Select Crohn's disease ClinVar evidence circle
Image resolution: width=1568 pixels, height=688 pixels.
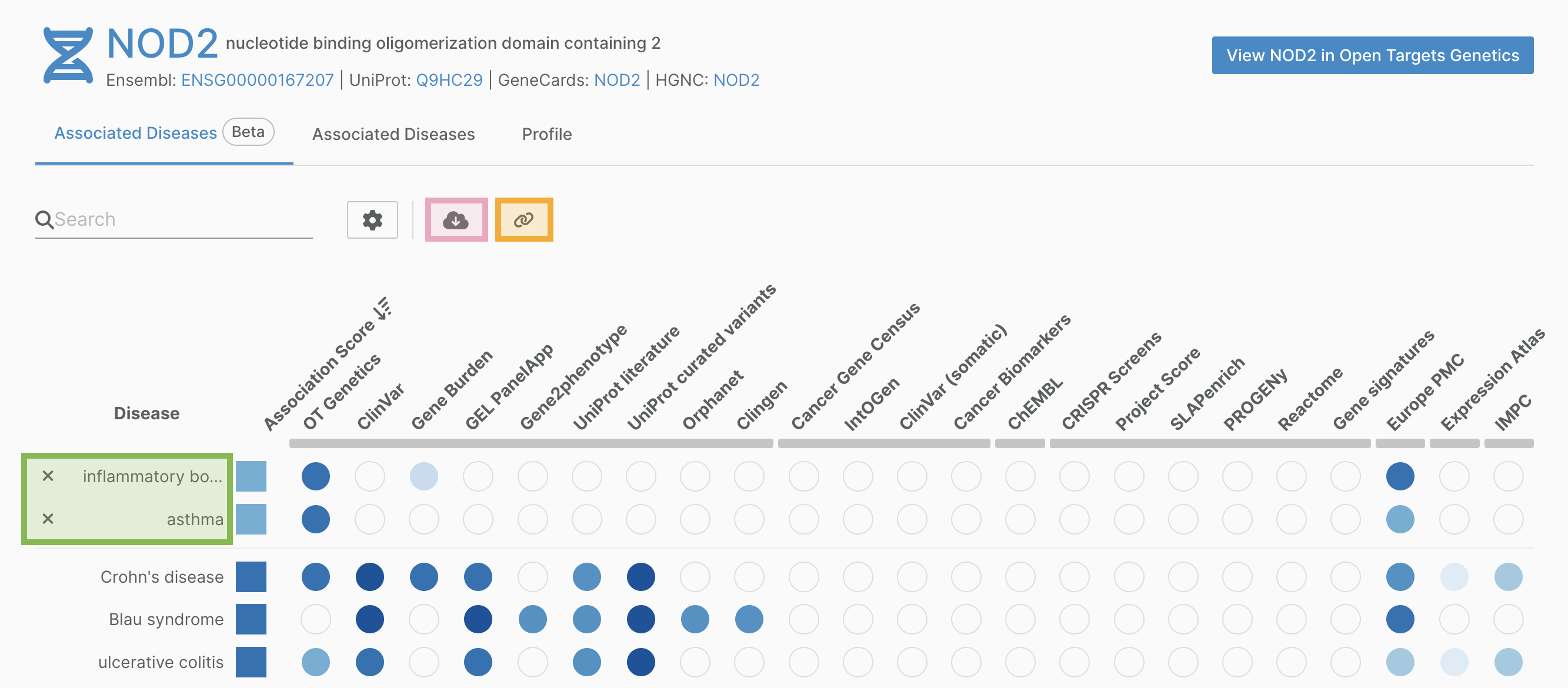point(369,577)
